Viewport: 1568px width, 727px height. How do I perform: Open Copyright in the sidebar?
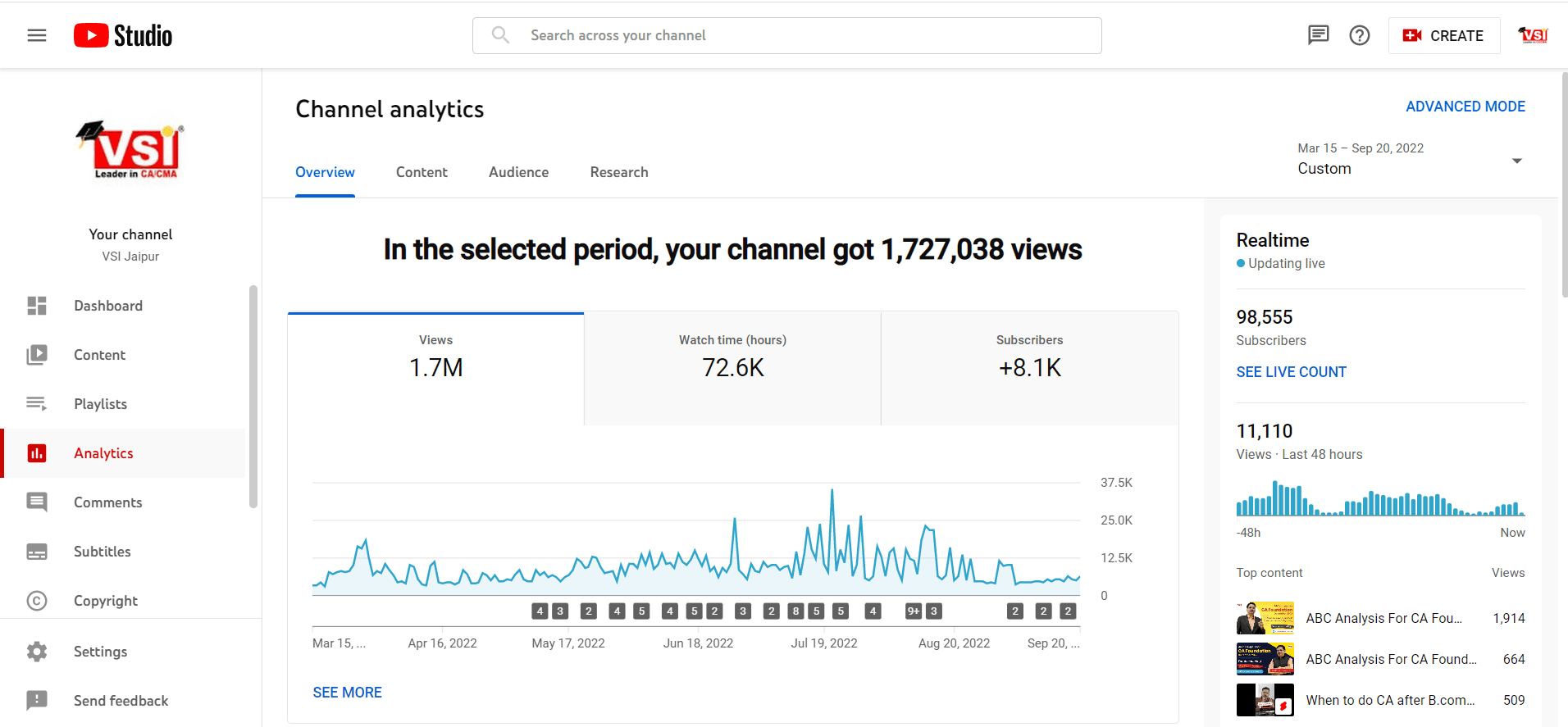tap(123, 601)
